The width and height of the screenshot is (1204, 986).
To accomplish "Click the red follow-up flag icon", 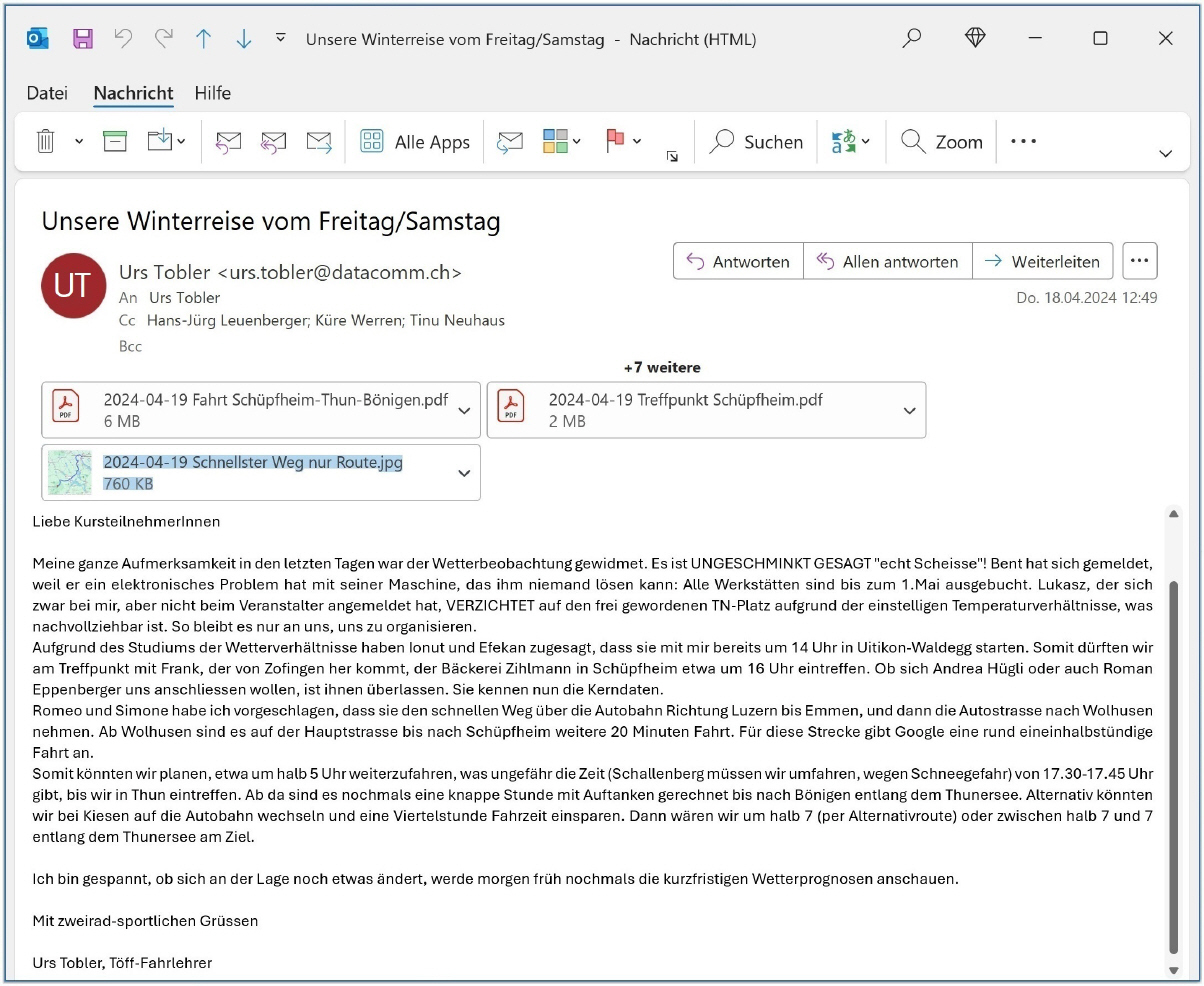I will click(x=615, y=142).
